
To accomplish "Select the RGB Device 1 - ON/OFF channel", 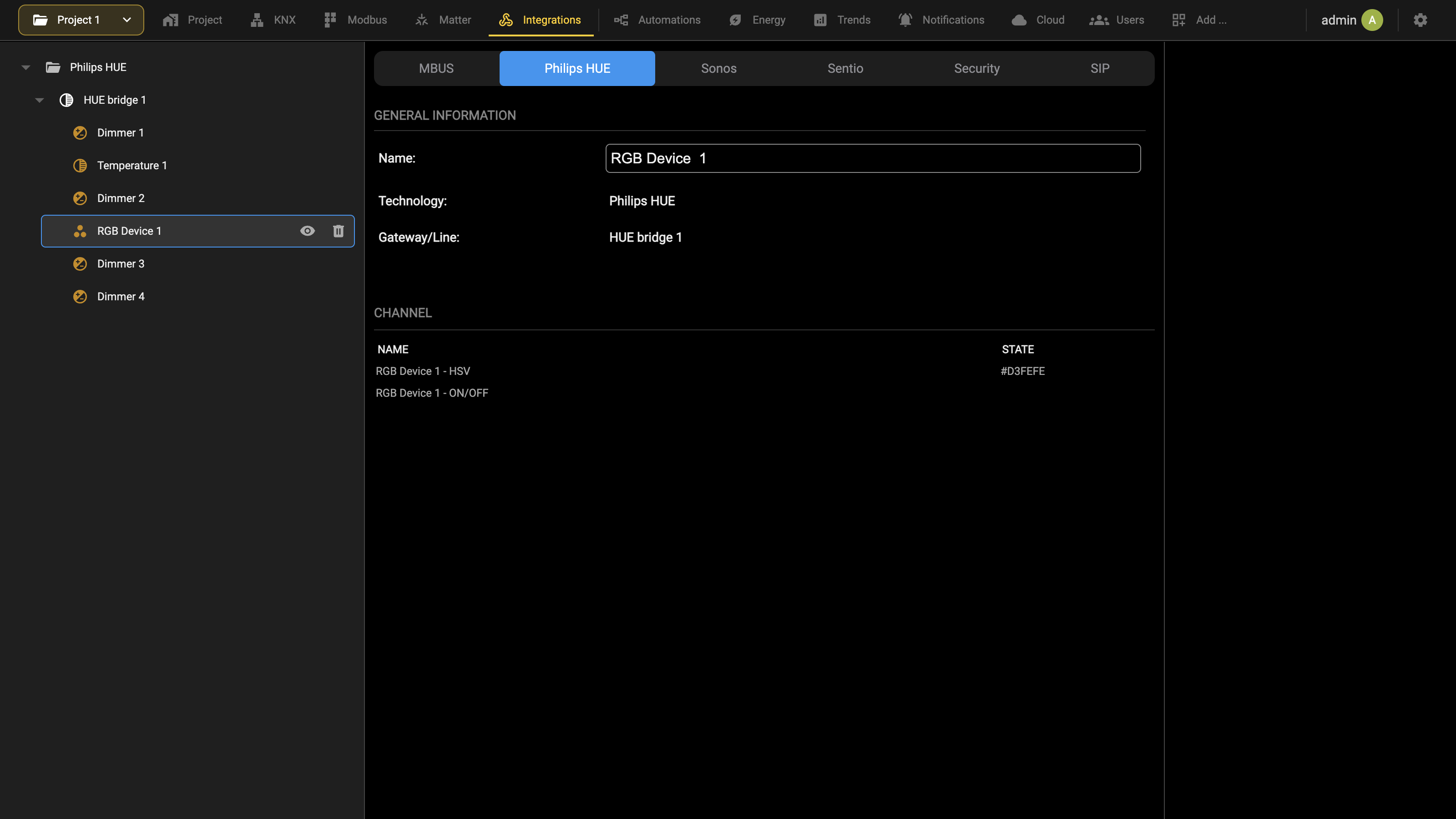I will (432, 393).
